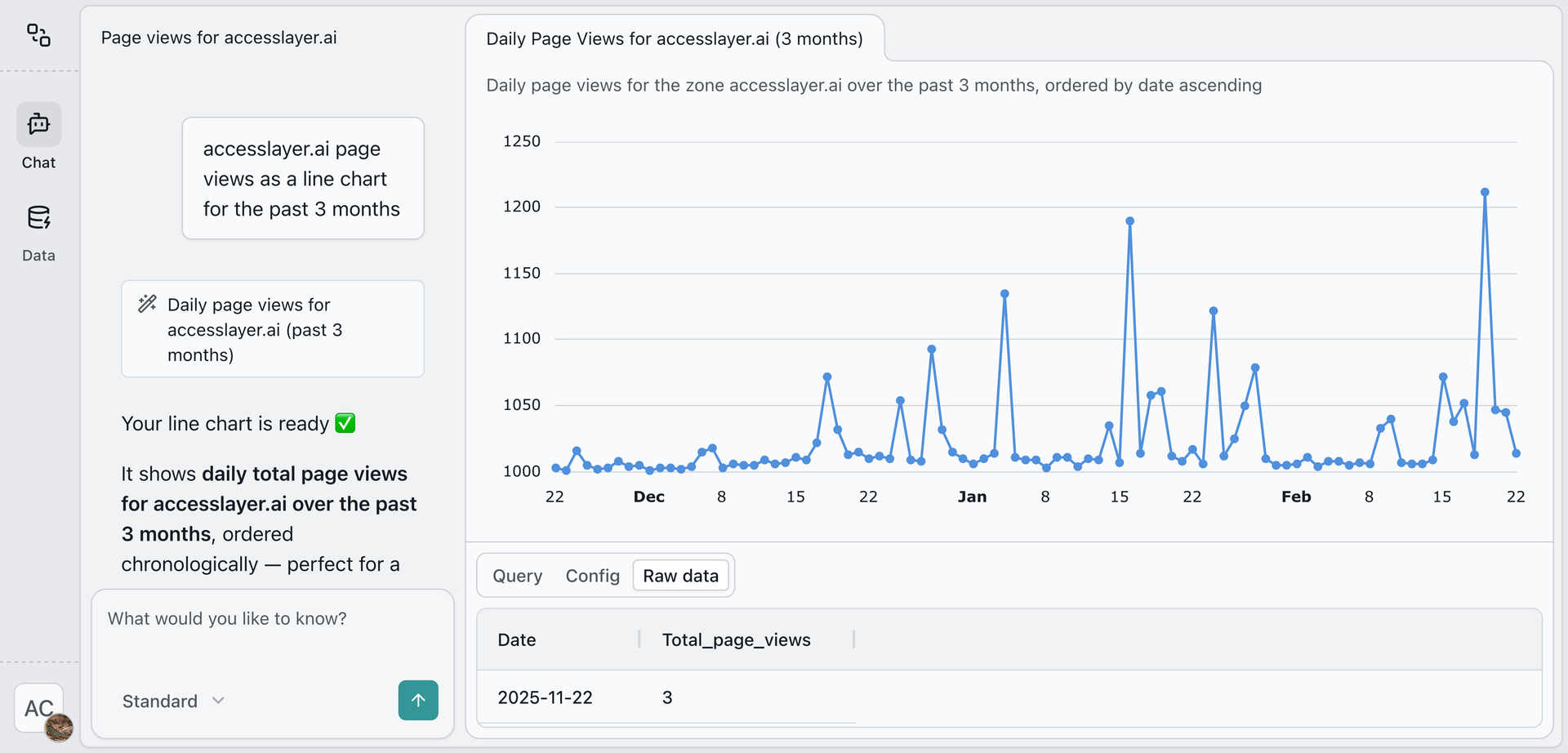1568x753 pixels.
Task: Switch to the Config tab
Action: [592, 576]
